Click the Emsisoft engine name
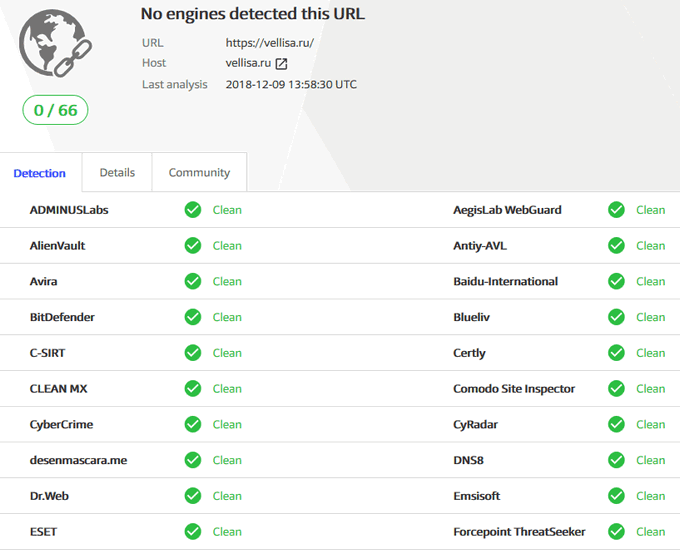The image size is (680, 554). tap(477, 496)
